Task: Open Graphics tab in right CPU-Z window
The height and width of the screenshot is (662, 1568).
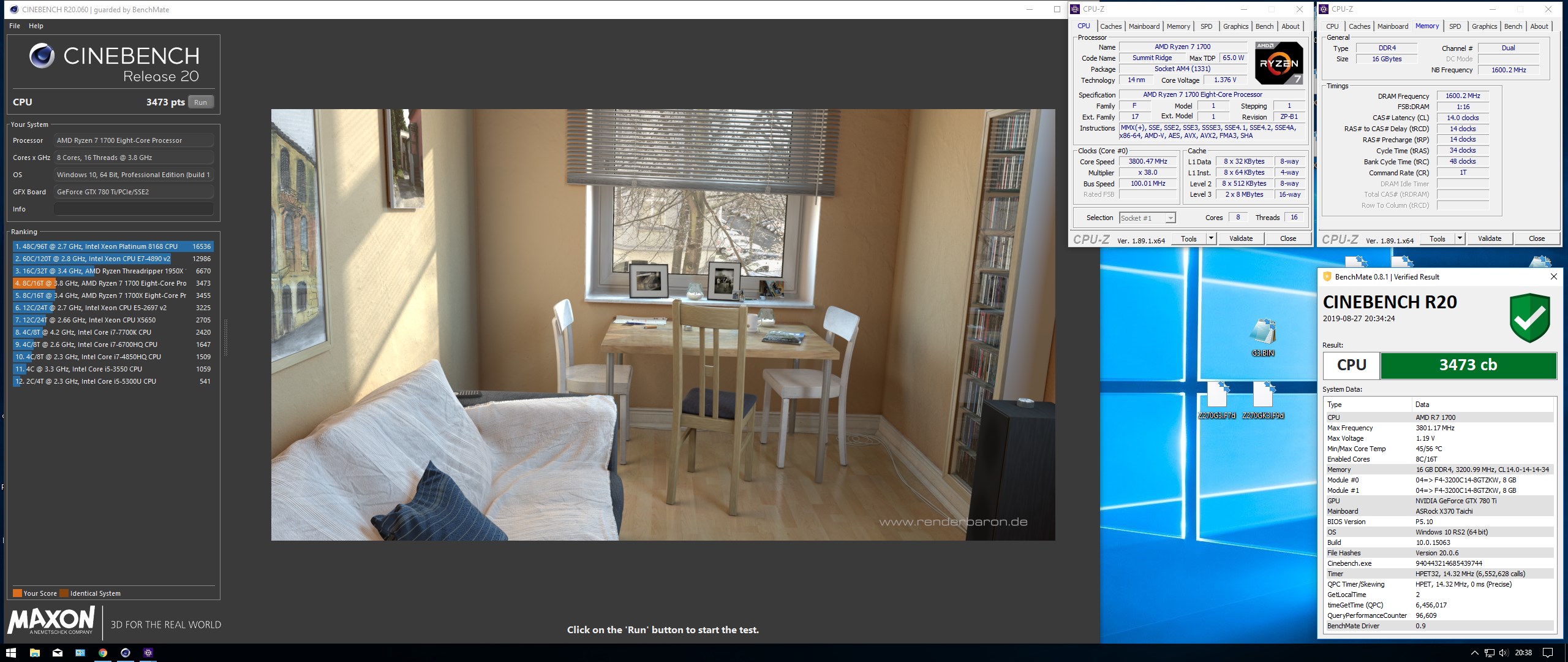Action: (1484, 26)
